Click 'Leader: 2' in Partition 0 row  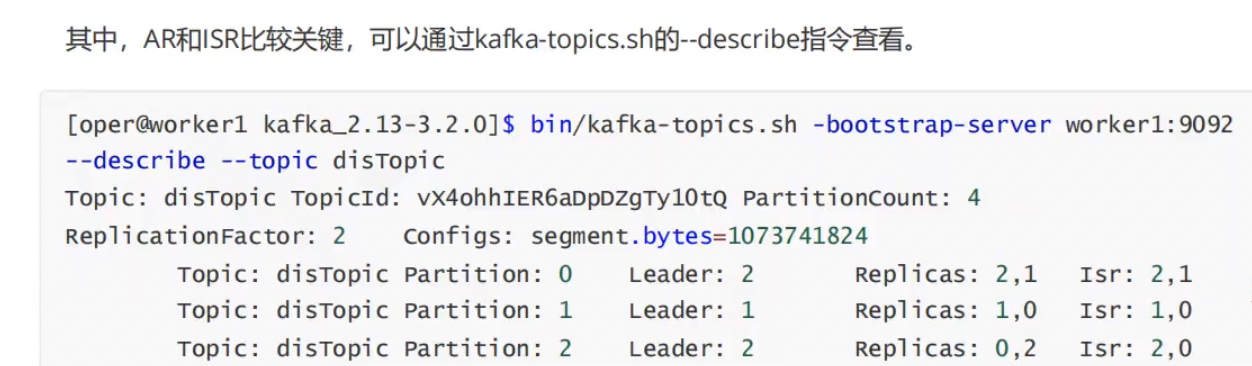[692, 274]
